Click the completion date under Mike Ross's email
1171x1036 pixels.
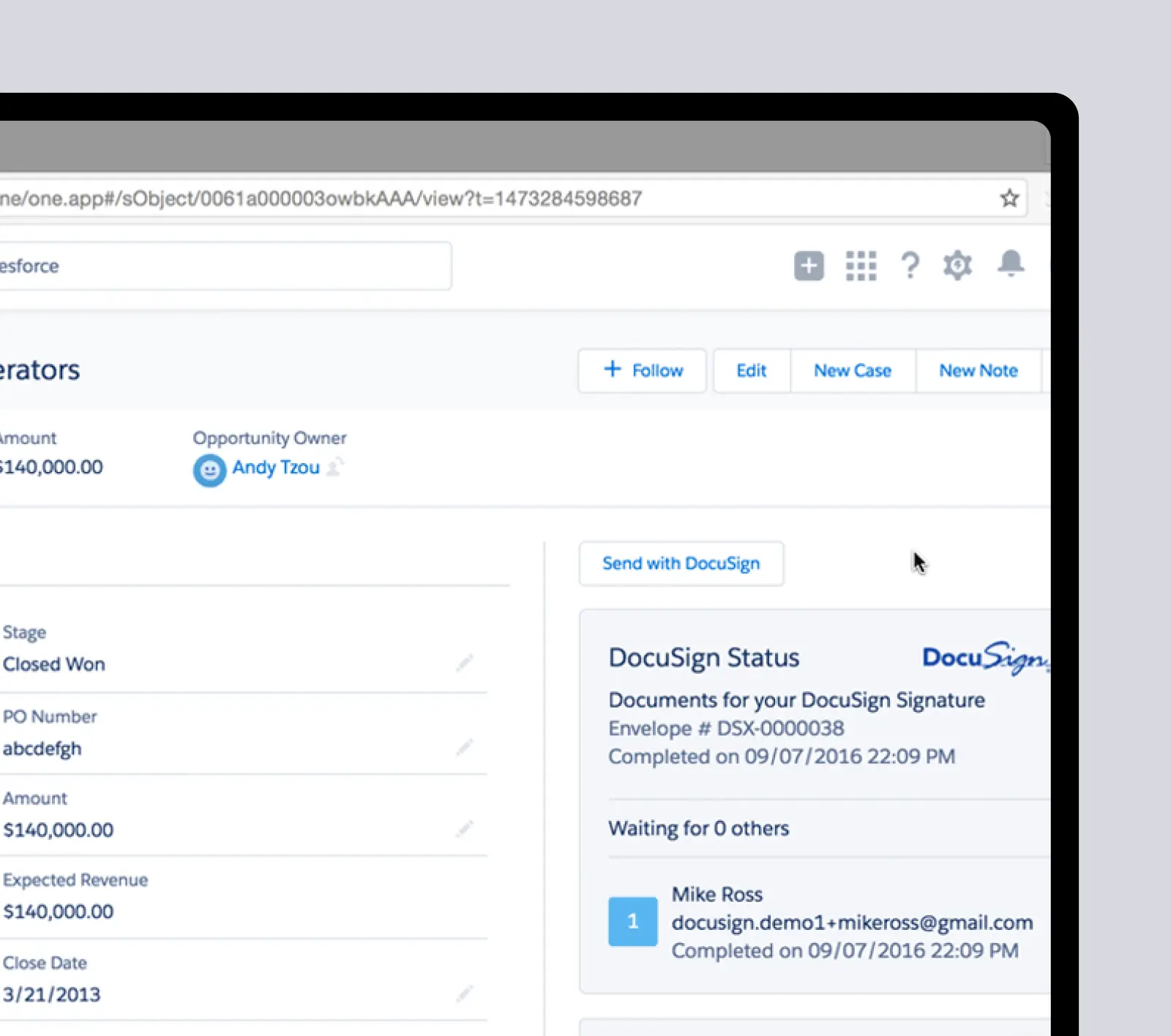click(845, 950)
